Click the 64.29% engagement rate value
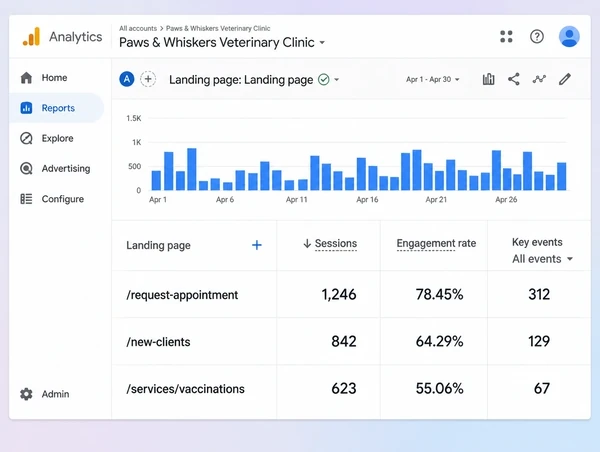The width and height of the screenshot is (600, 452). [439, 341]
